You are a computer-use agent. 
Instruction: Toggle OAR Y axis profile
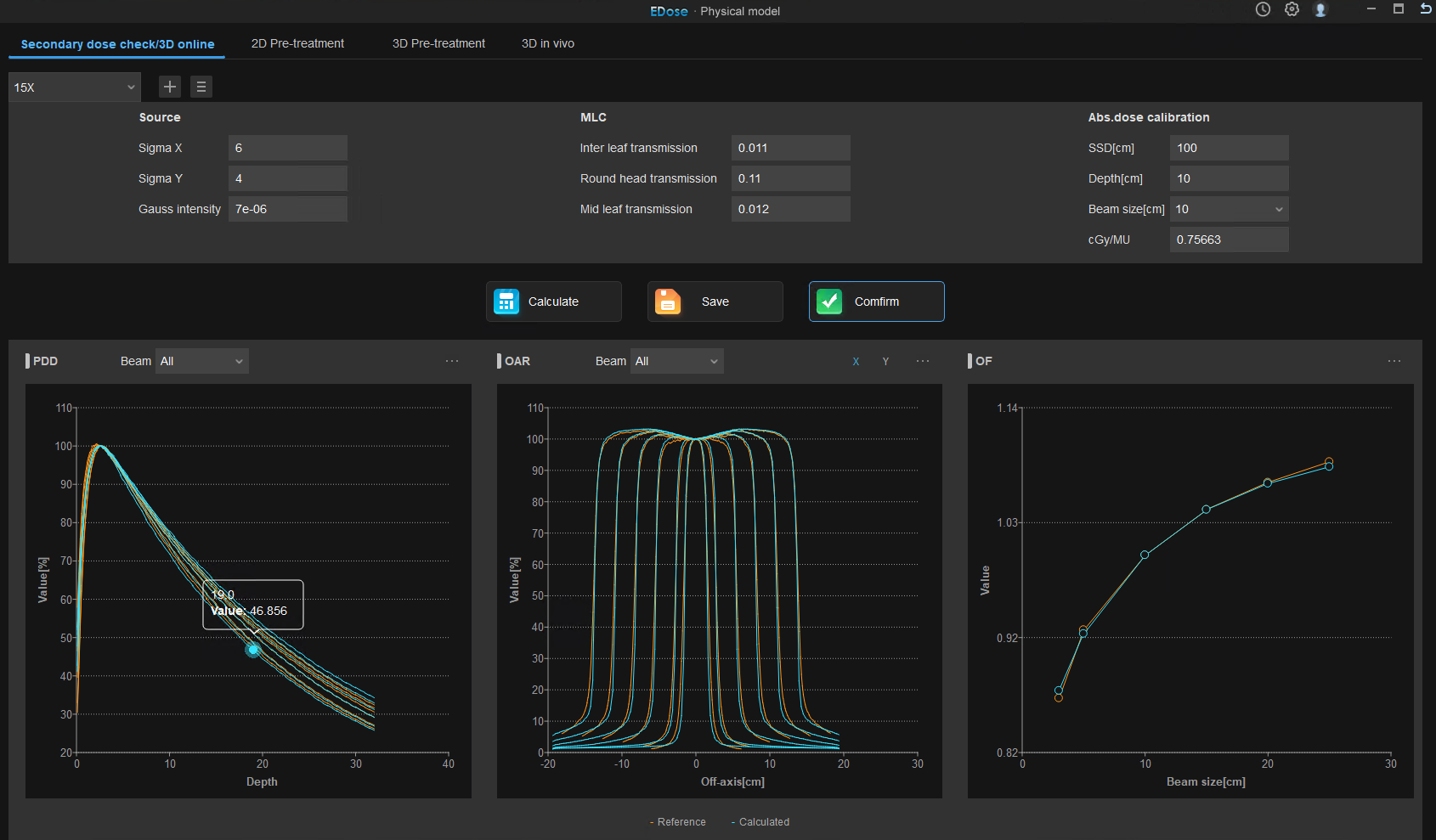coord(885,362)
